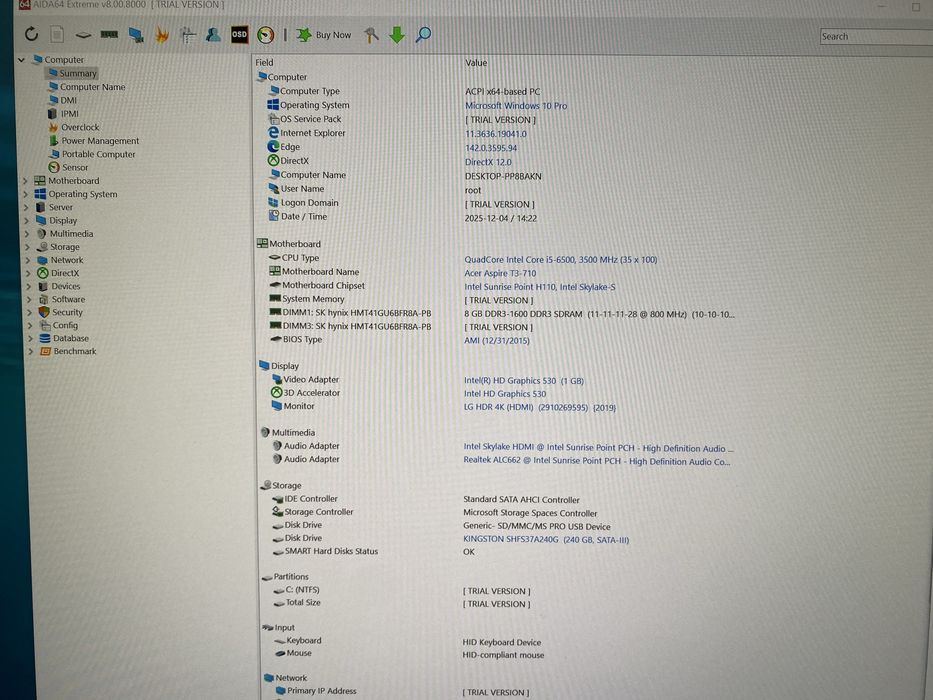This screenshot has width=933, height=700.
Task: Open the preferences hammer icon
Action: click(x=371, y=35)
